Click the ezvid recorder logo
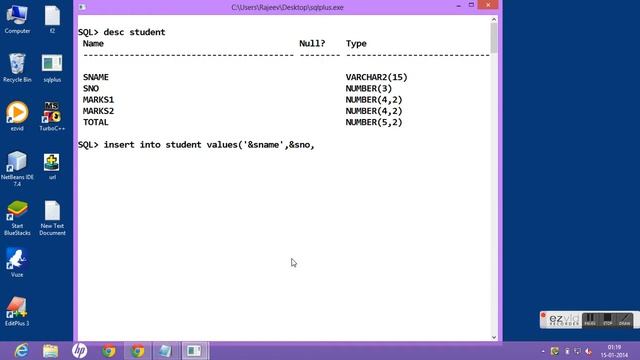The width and height of the screenshot is (640, 360). pyautogui.click(x=564, y=320)
